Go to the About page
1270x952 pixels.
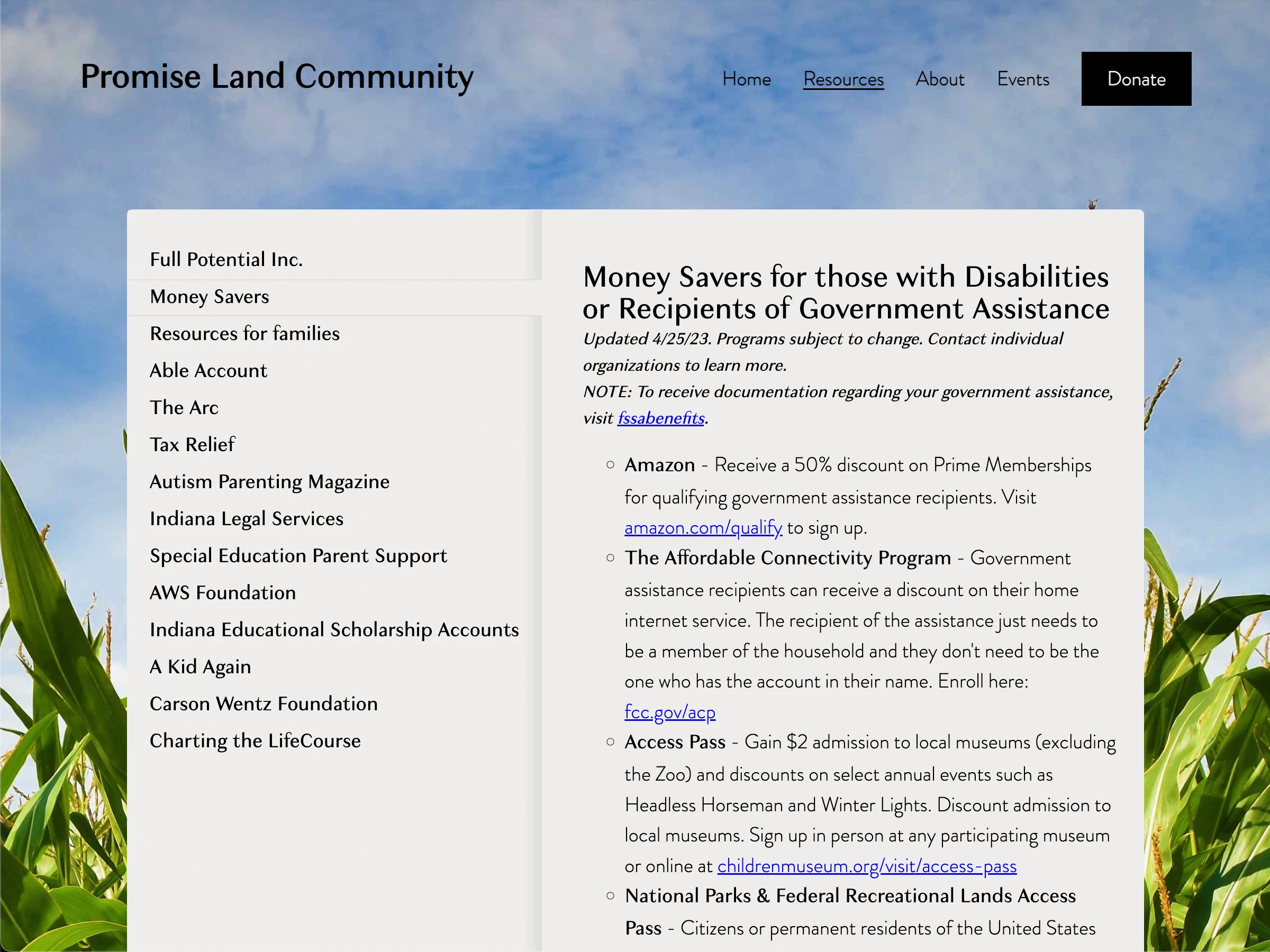click(939, 79)
